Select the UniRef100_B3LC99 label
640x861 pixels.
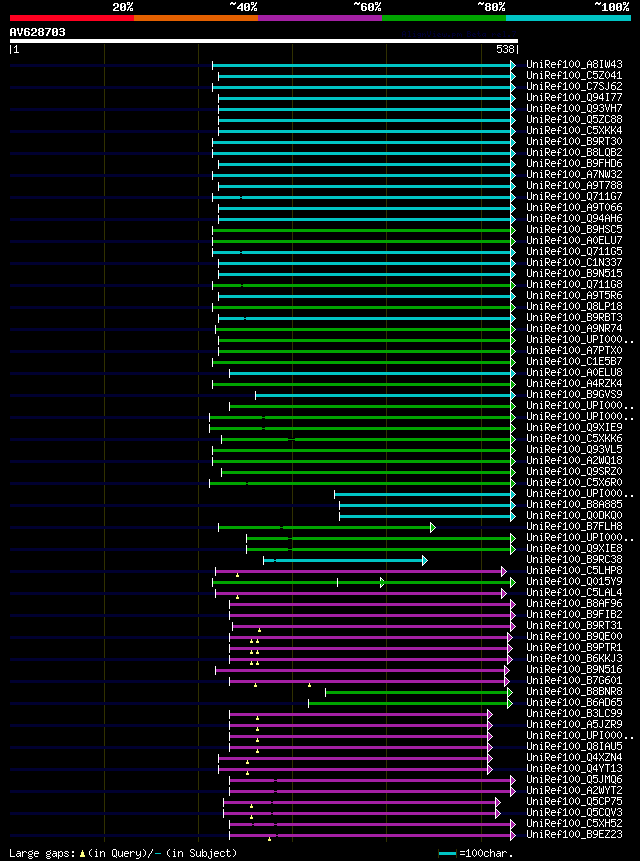tap(574, 714)
